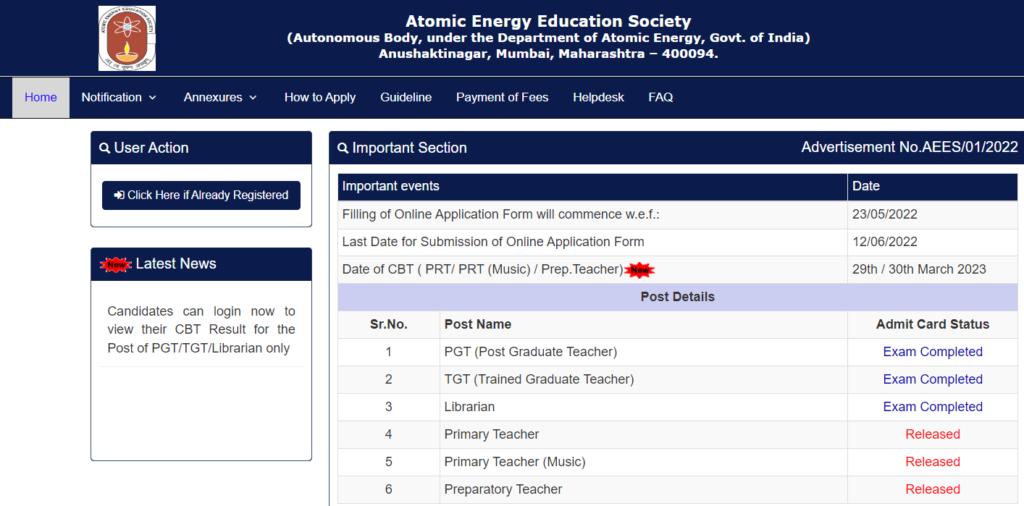Open the Helpdesk page

[x=598, y=97]
